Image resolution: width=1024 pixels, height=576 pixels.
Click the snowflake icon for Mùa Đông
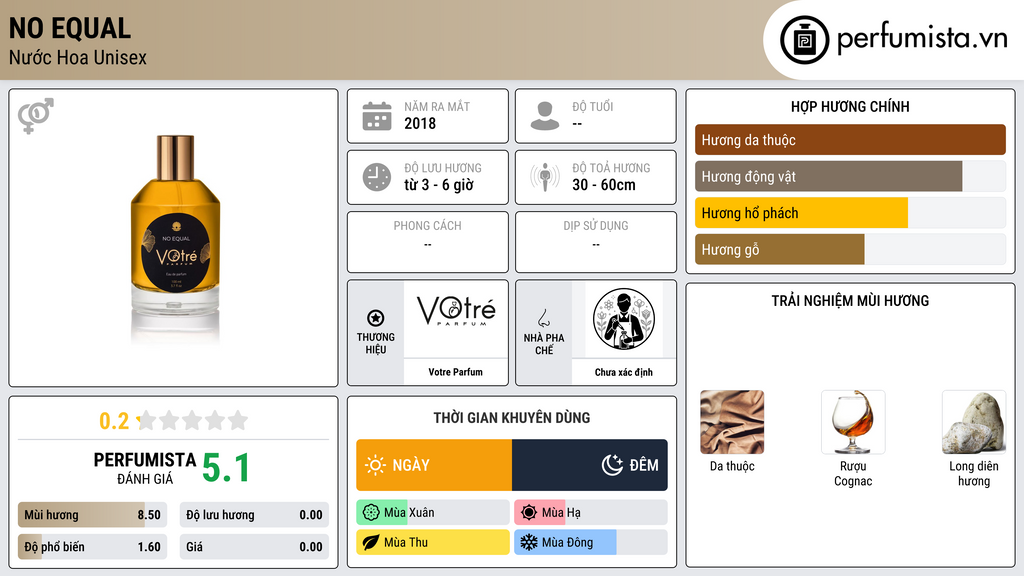529,543
